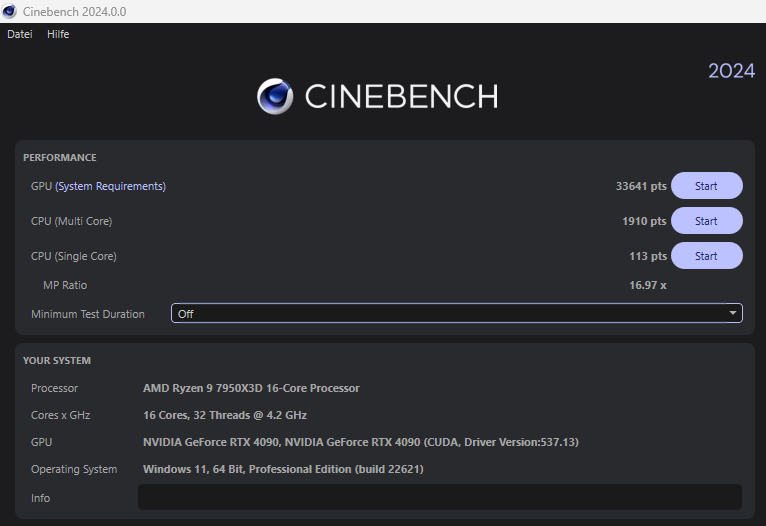766x526 pixels.
Task: Start the CPU Single Core benchmark
Action: click(x=706, y=256)
